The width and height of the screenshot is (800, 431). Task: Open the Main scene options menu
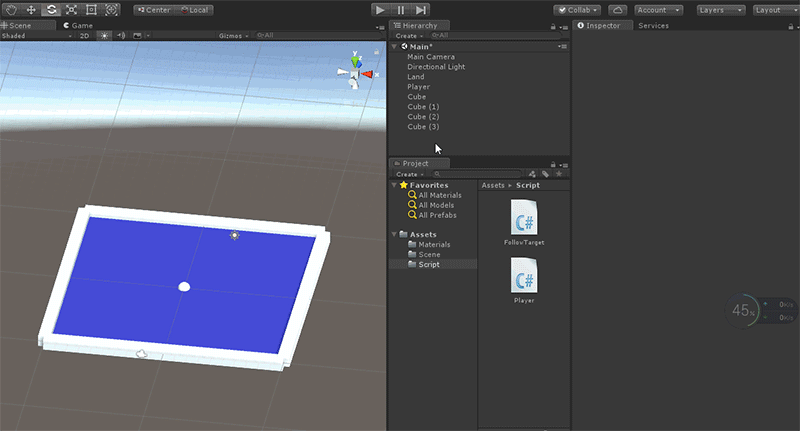coord(562,46)
